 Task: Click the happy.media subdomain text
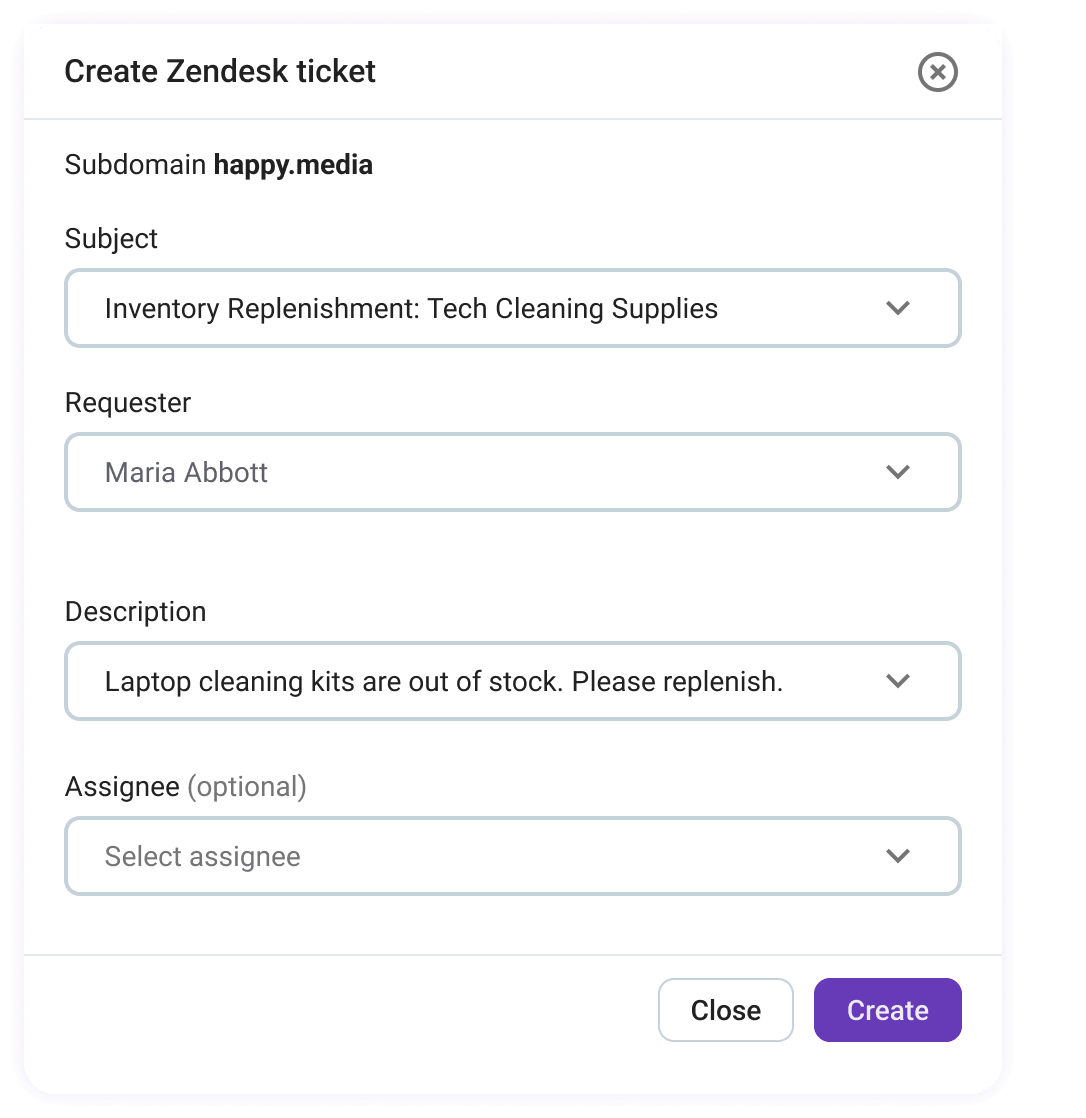click(294, 164)
